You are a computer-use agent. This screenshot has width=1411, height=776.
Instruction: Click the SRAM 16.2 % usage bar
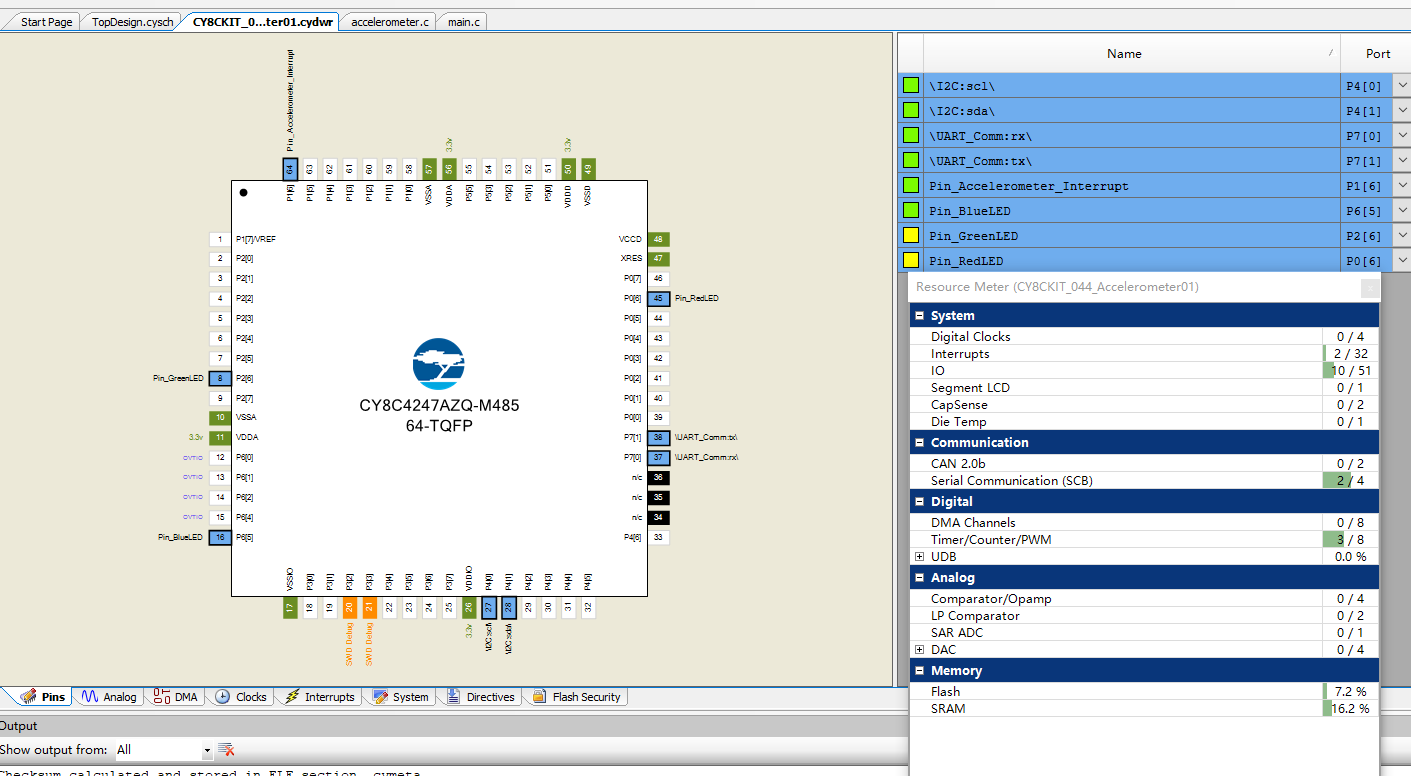1349,708
